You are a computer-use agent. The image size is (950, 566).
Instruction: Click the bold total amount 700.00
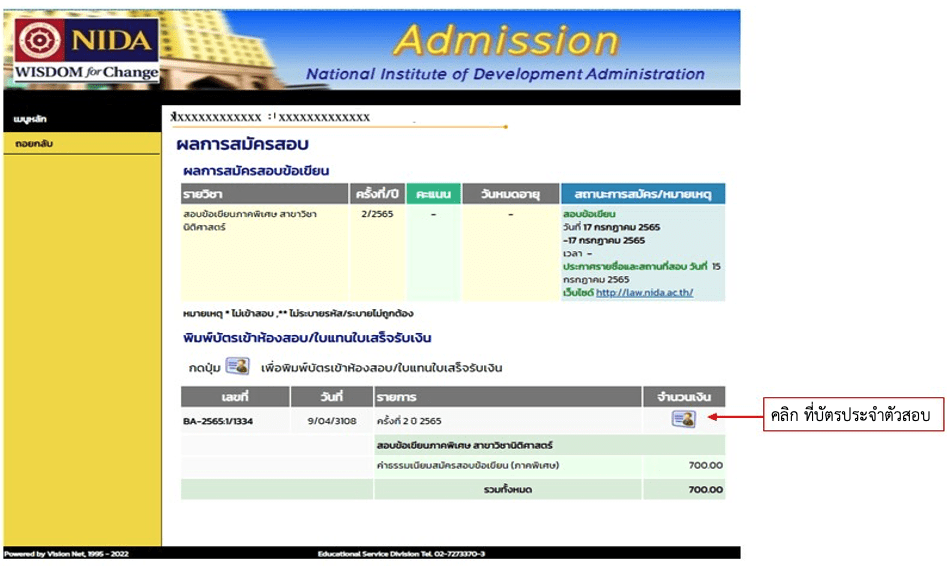pos(705,490)
